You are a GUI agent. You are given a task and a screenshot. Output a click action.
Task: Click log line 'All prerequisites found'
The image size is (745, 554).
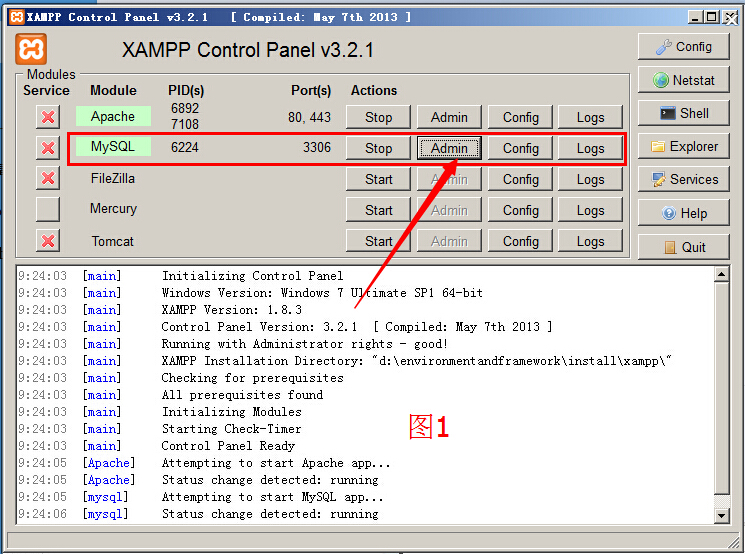[x=242, y=395]
